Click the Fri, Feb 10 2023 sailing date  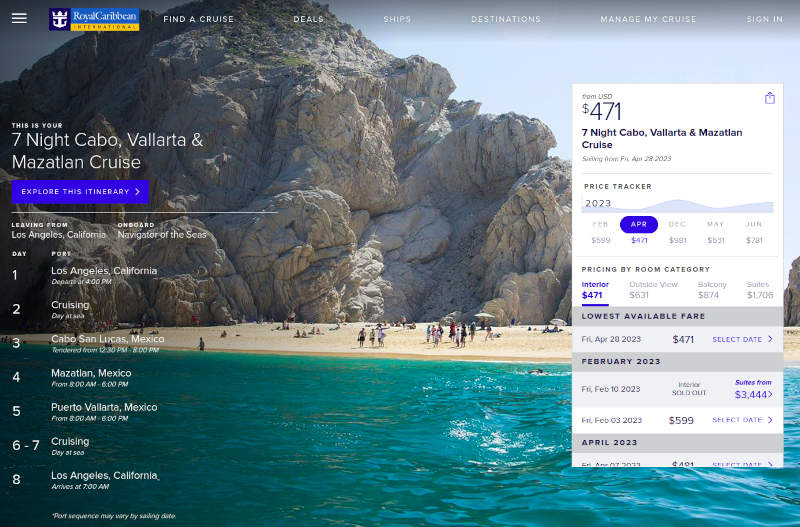611,389
